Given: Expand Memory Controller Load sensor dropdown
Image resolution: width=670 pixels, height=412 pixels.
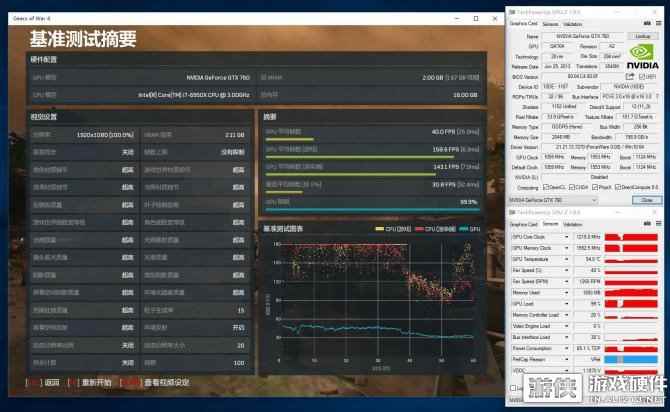Looking at the screenshot, I should coord(567,315).
